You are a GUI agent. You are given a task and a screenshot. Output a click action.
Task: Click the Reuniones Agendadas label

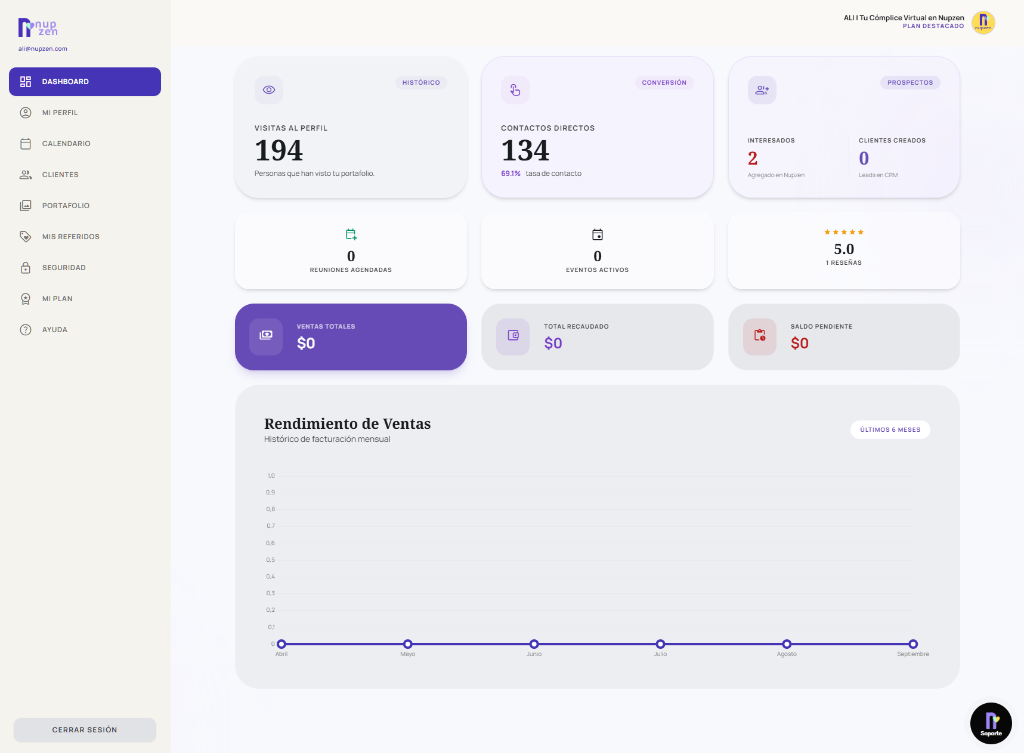(351, 270)
